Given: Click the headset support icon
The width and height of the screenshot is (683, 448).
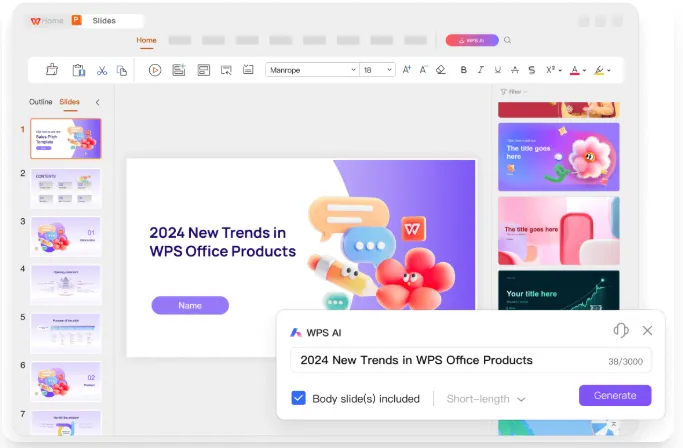Looking at the screenshot, I should [621, 330].
